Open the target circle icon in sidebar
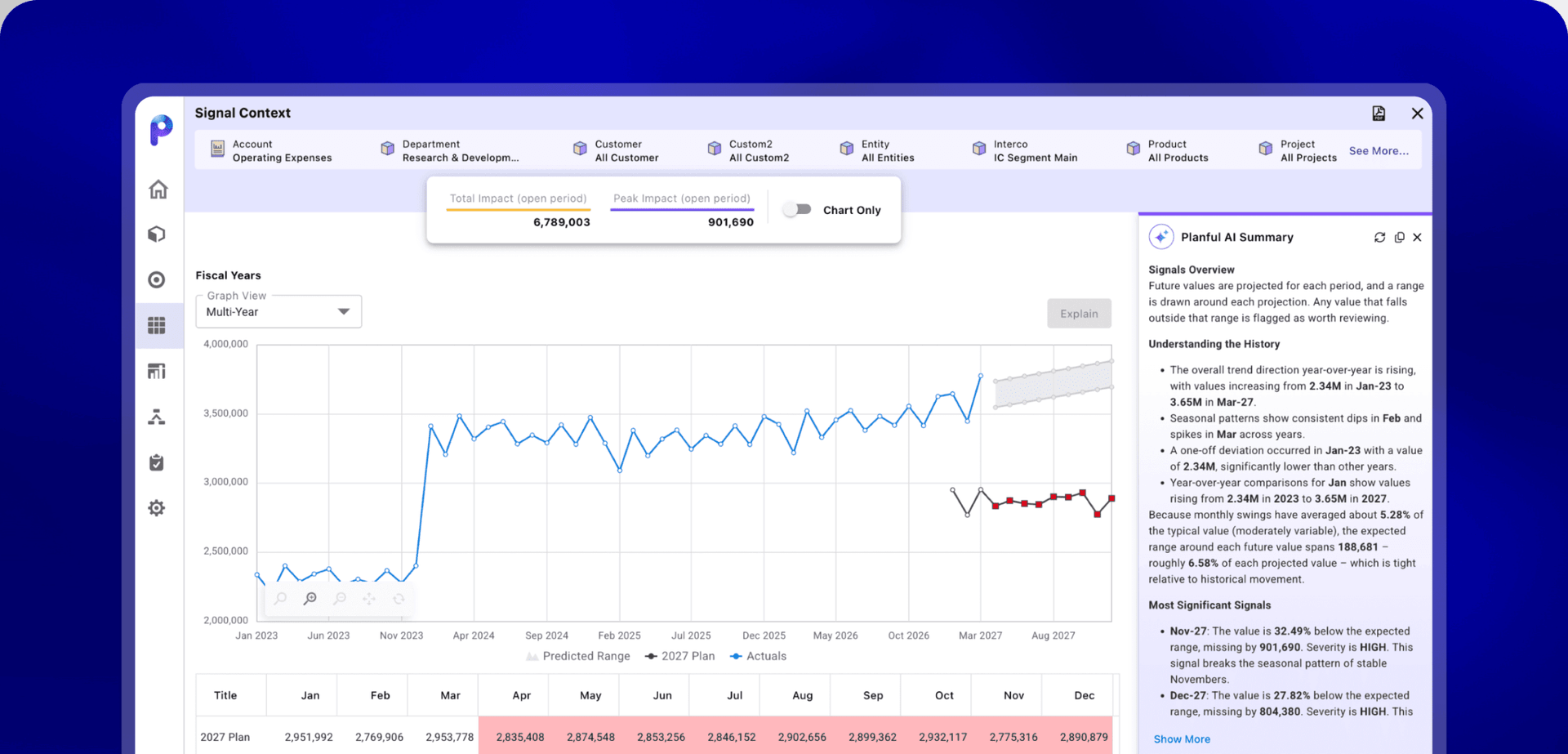The height and width of the screenshot is (754, 1568). tap(157, 280)
